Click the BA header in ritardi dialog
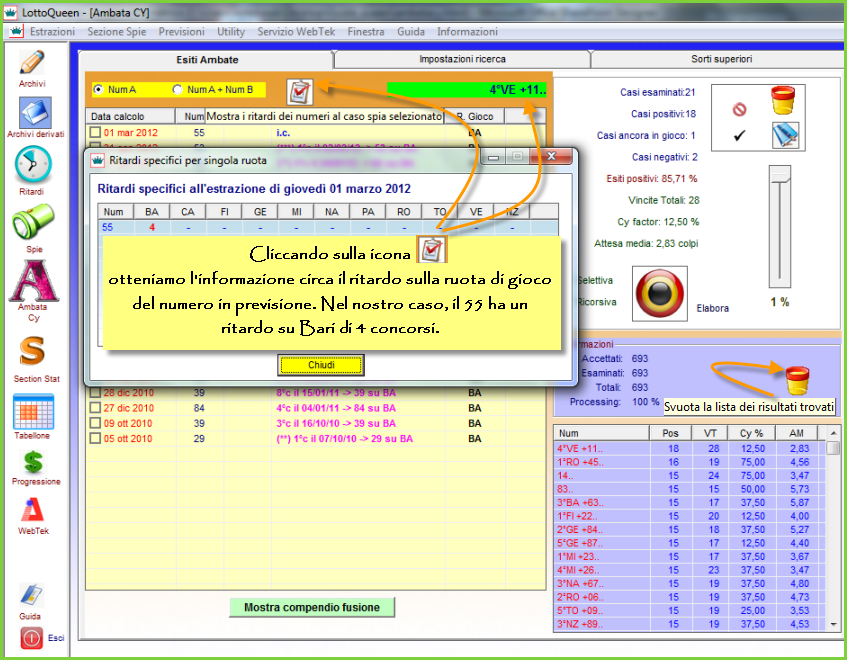 tap(152, 212)
